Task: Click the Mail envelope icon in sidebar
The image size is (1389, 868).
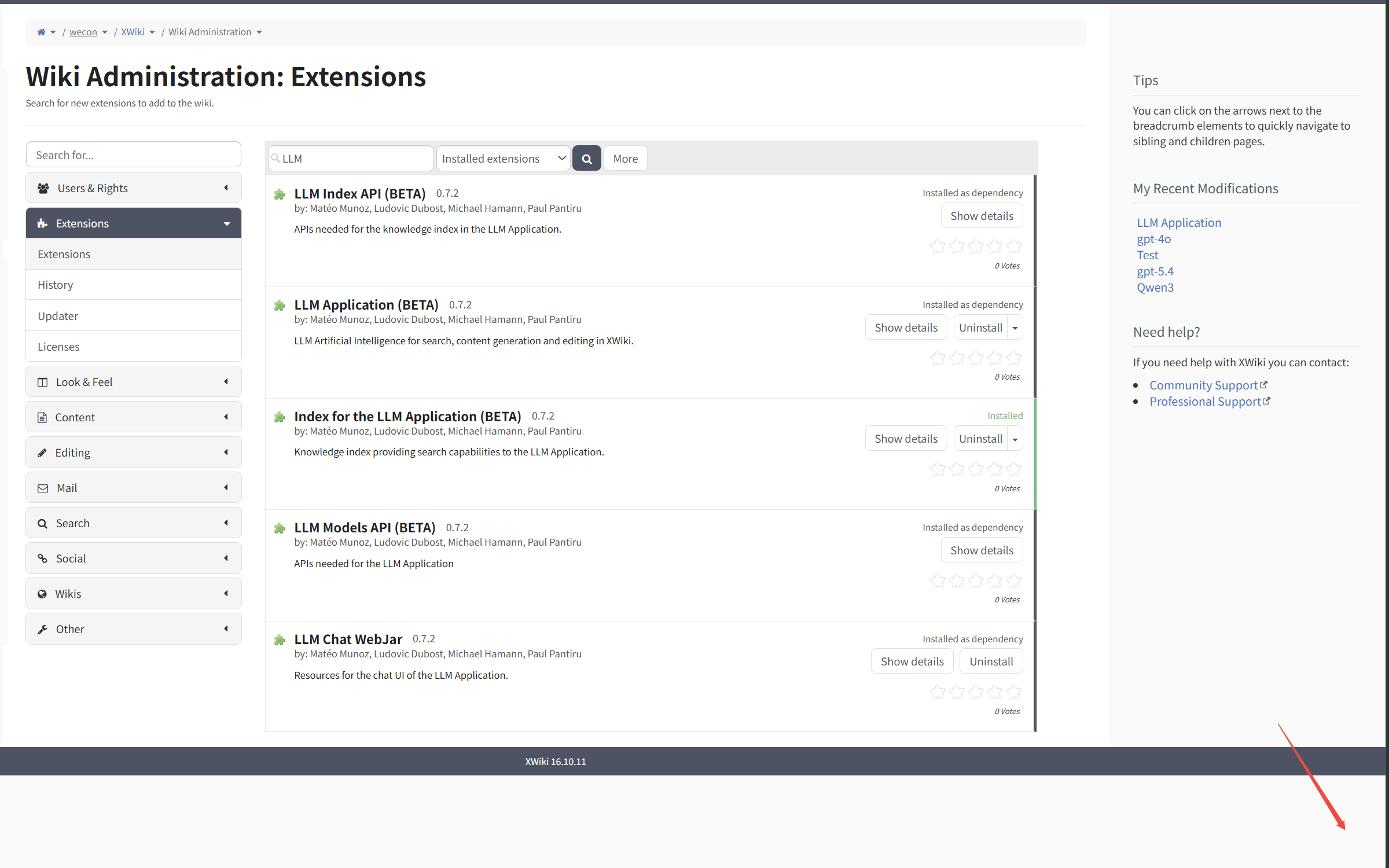Action: tap(43, 488)
